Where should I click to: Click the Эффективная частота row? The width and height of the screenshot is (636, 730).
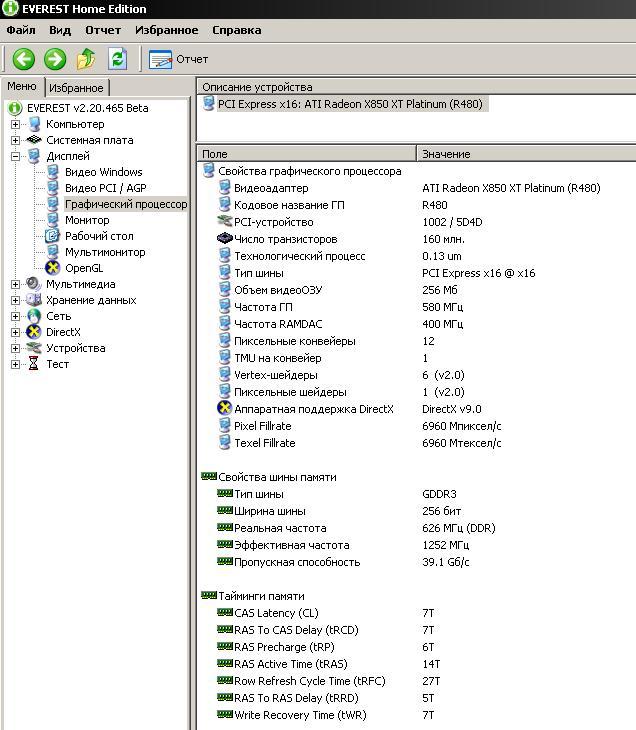click(416, 545)
